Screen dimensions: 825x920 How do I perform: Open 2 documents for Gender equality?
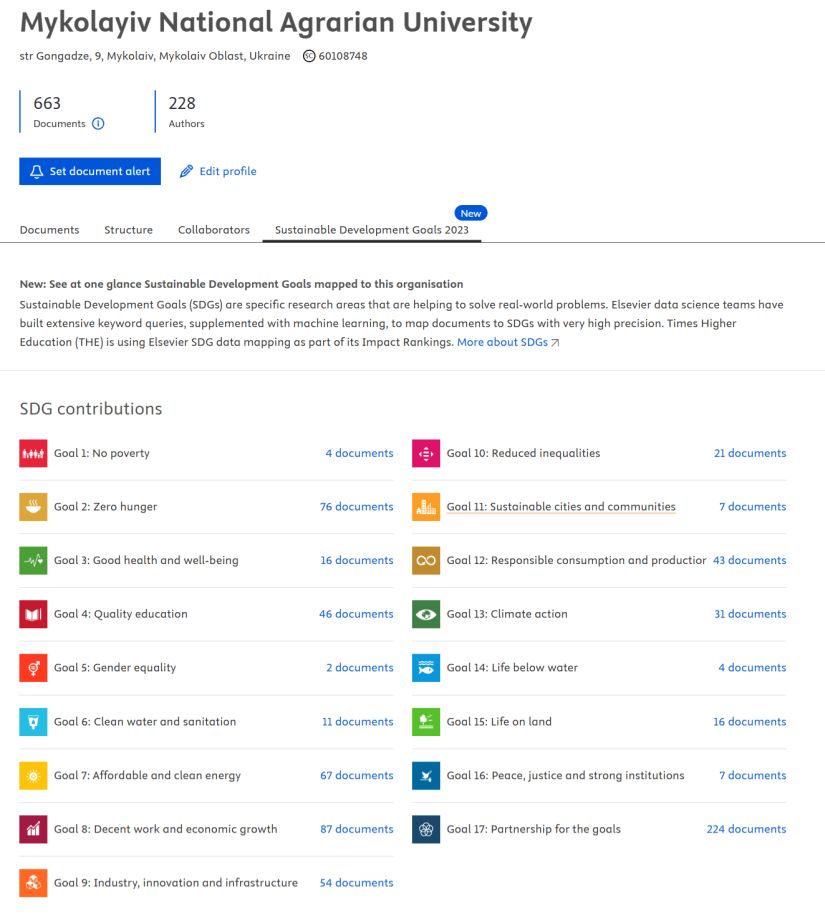[360, 668]
